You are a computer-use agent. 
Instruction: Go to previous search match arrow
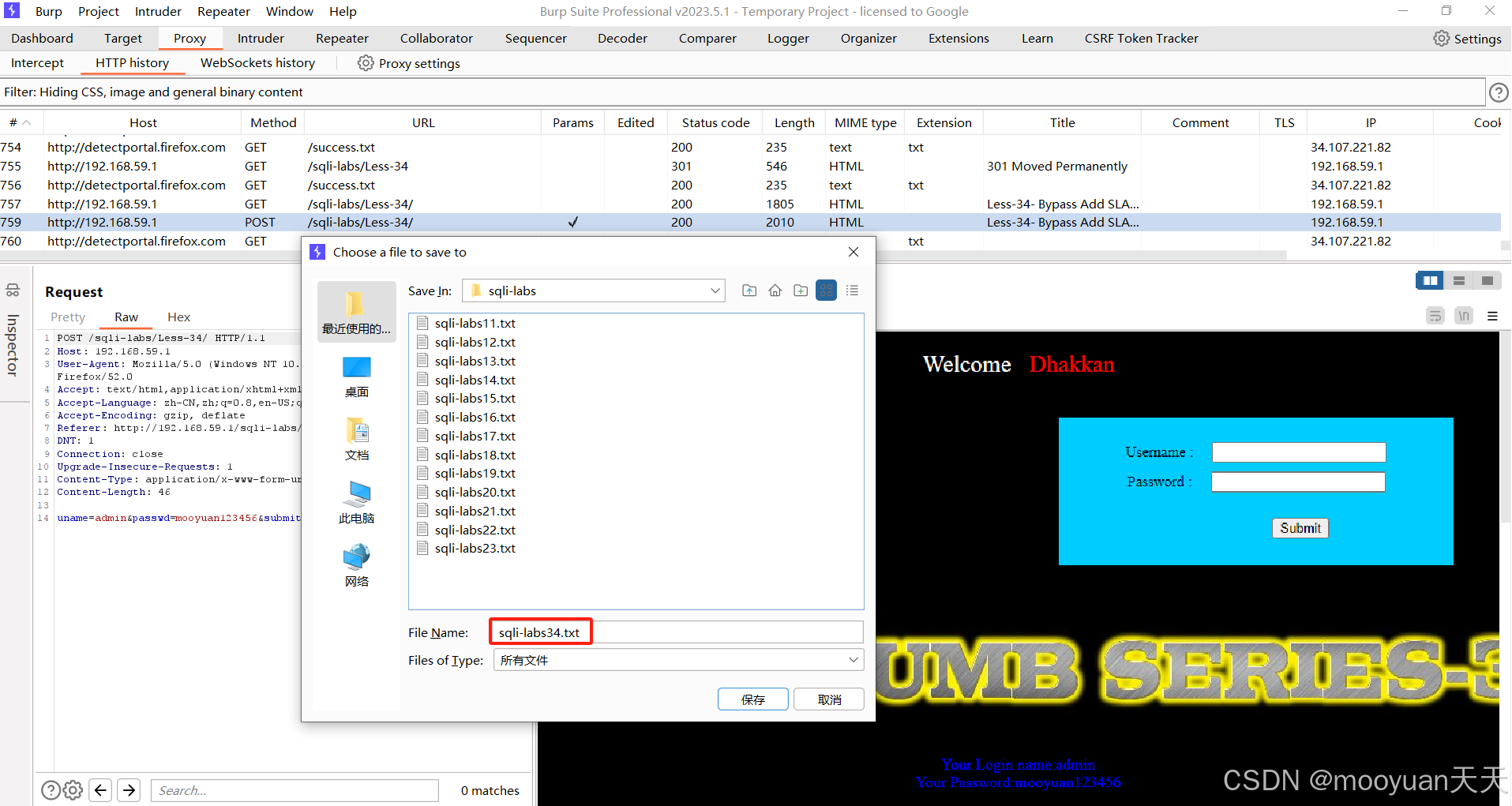coord(100,790)
